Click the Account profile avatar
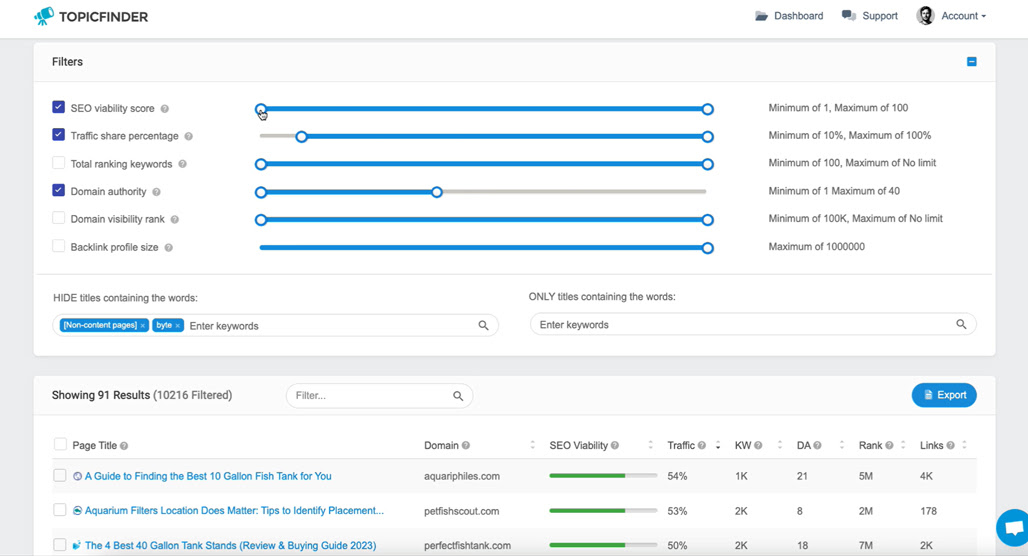 (x=925, y=16)
